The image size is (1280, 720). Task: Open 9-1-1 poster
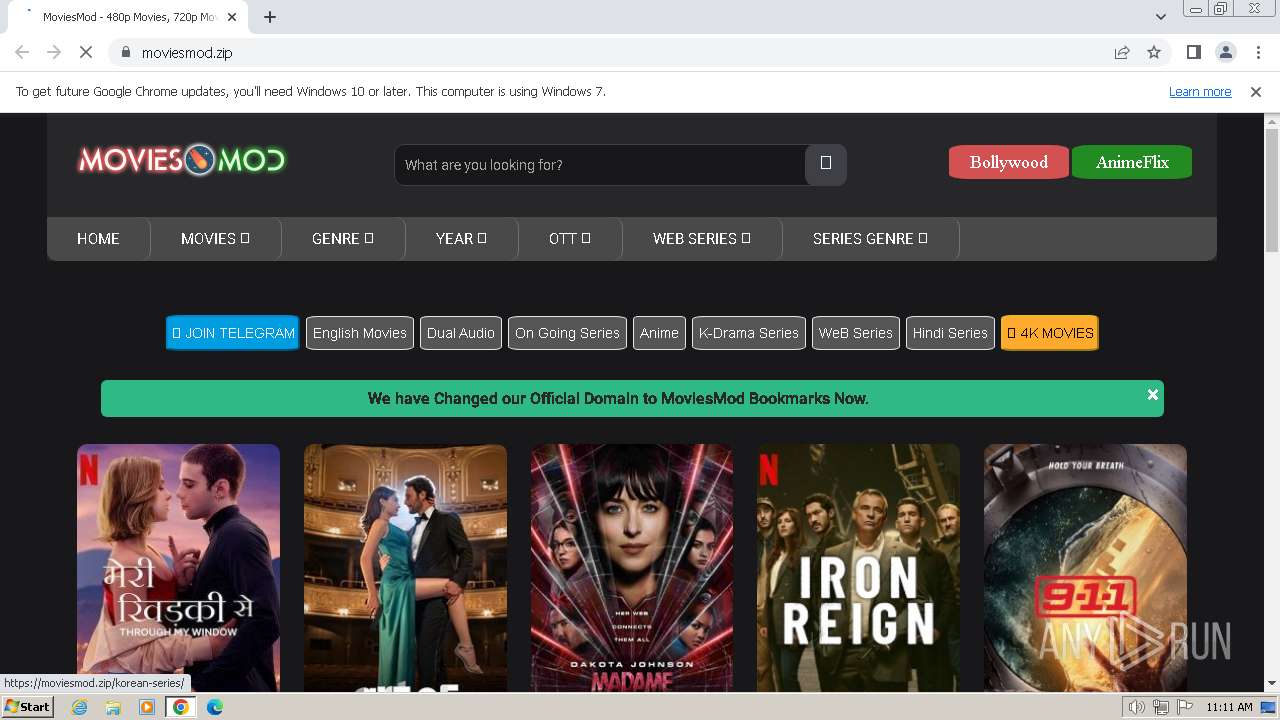pos(1085,568)
